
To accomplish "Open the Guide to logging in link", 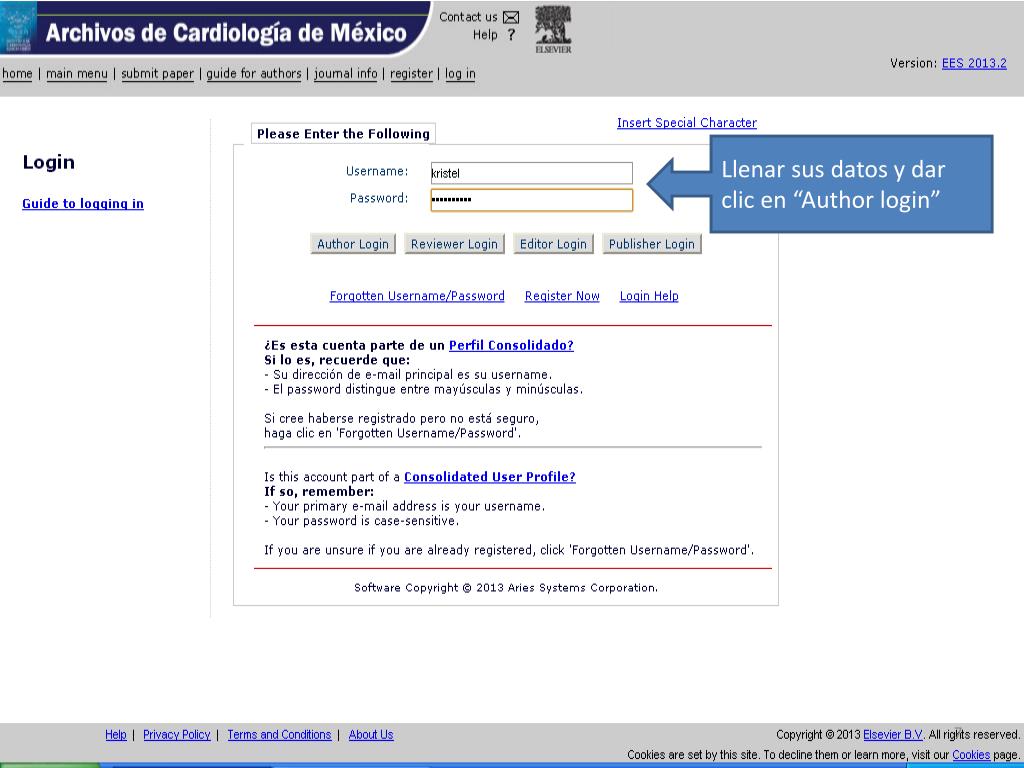I will 83,204.
